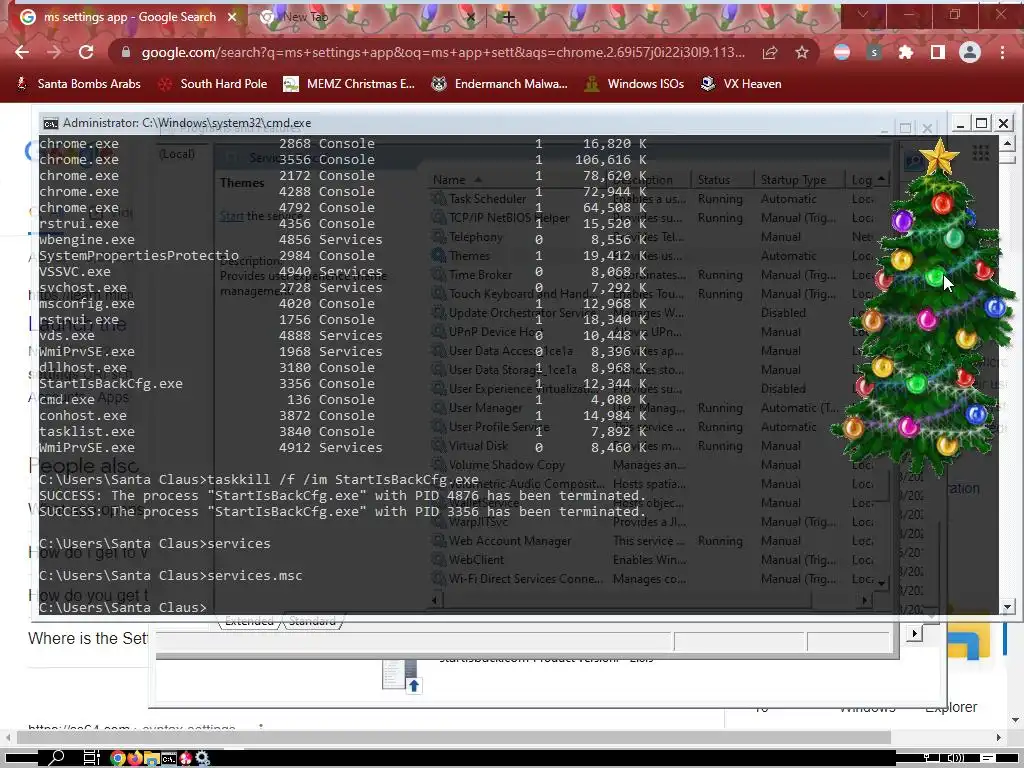Select the Volume Shadow Copy service
Image resolution: width=1024 pixels, height=768 pixels.
(506, 464)
